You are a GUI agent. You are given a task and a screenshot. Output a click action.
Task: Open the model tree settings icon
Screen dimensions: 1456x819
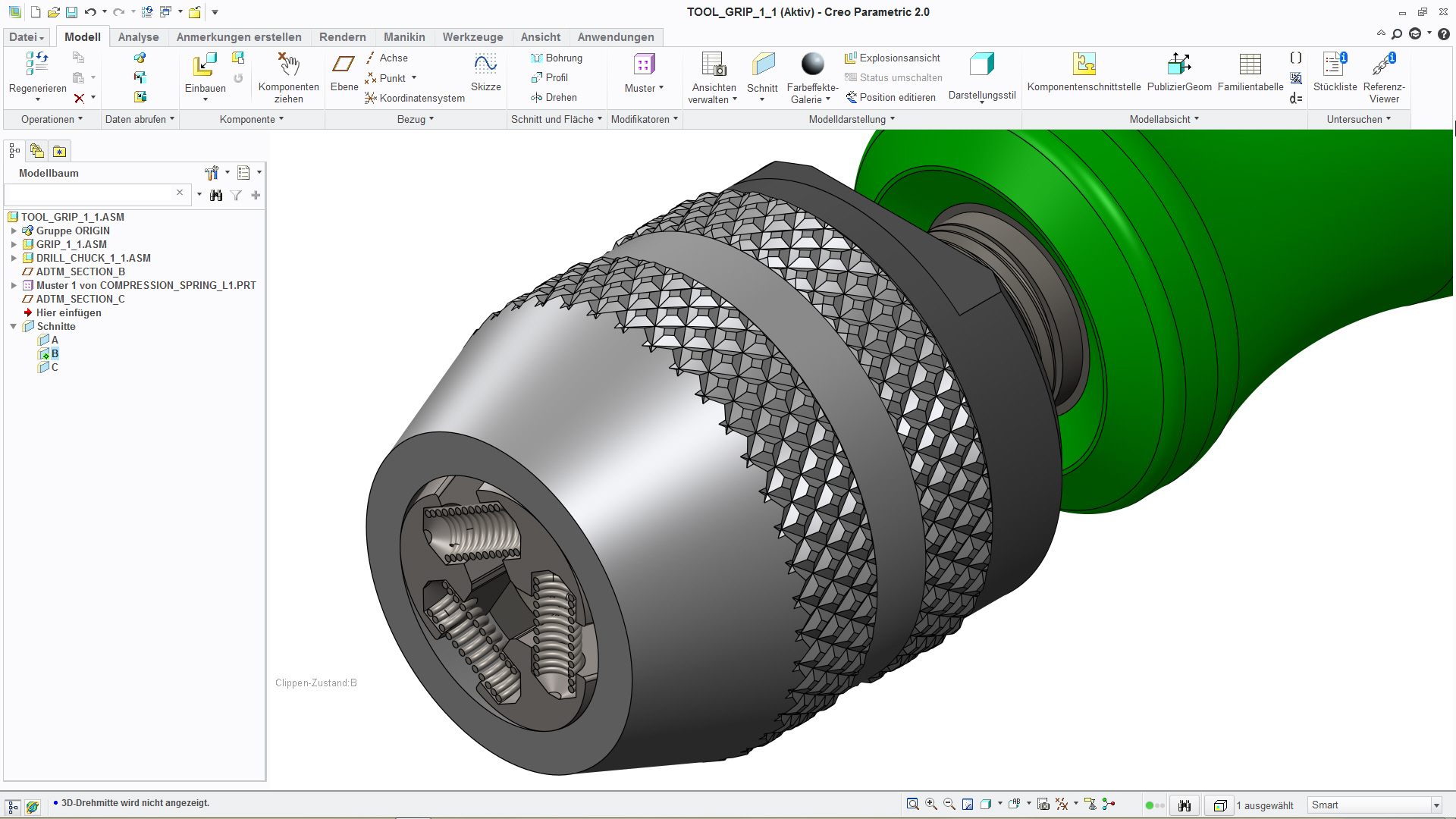(212, 173)
